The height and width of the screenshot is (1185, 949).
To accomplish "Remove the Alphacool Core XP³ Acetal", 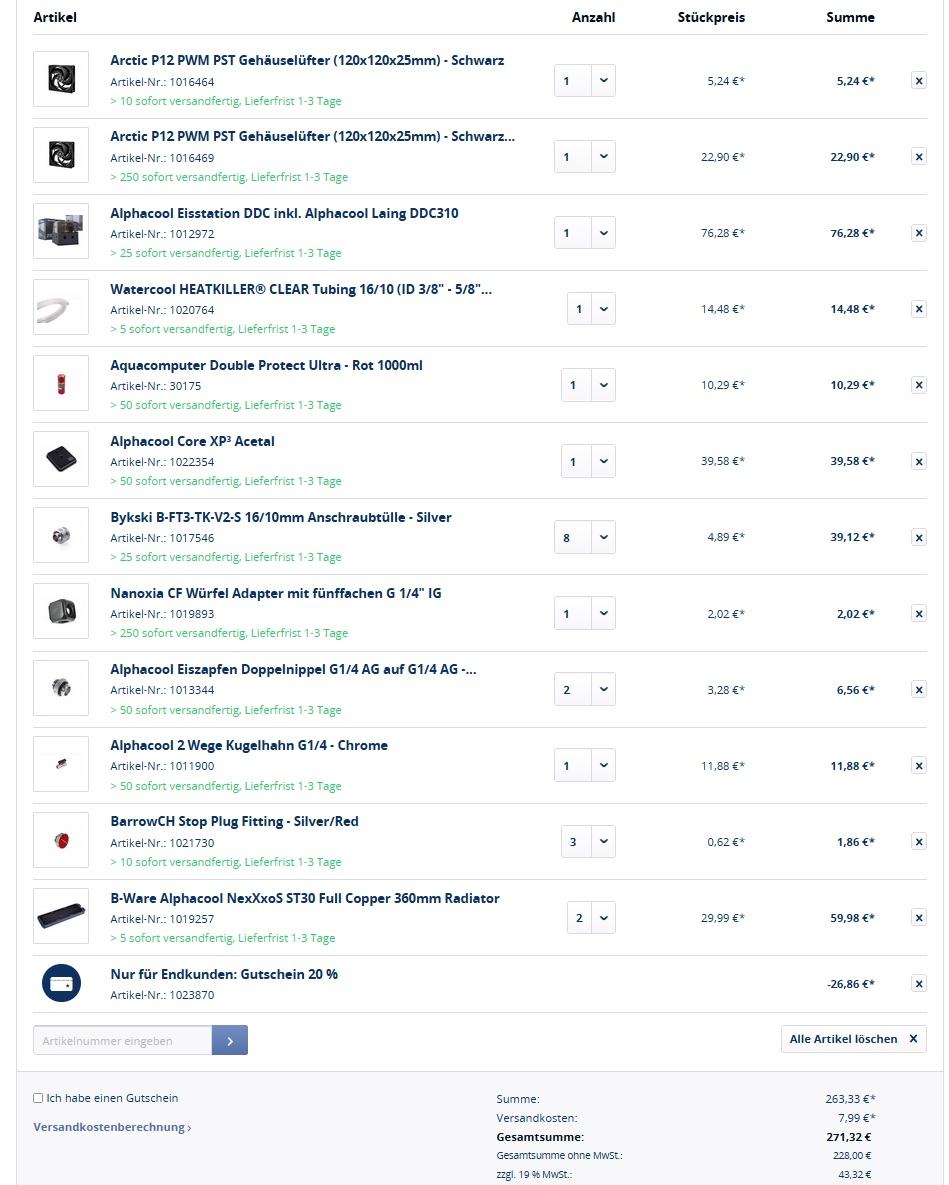I will (918, 461).
